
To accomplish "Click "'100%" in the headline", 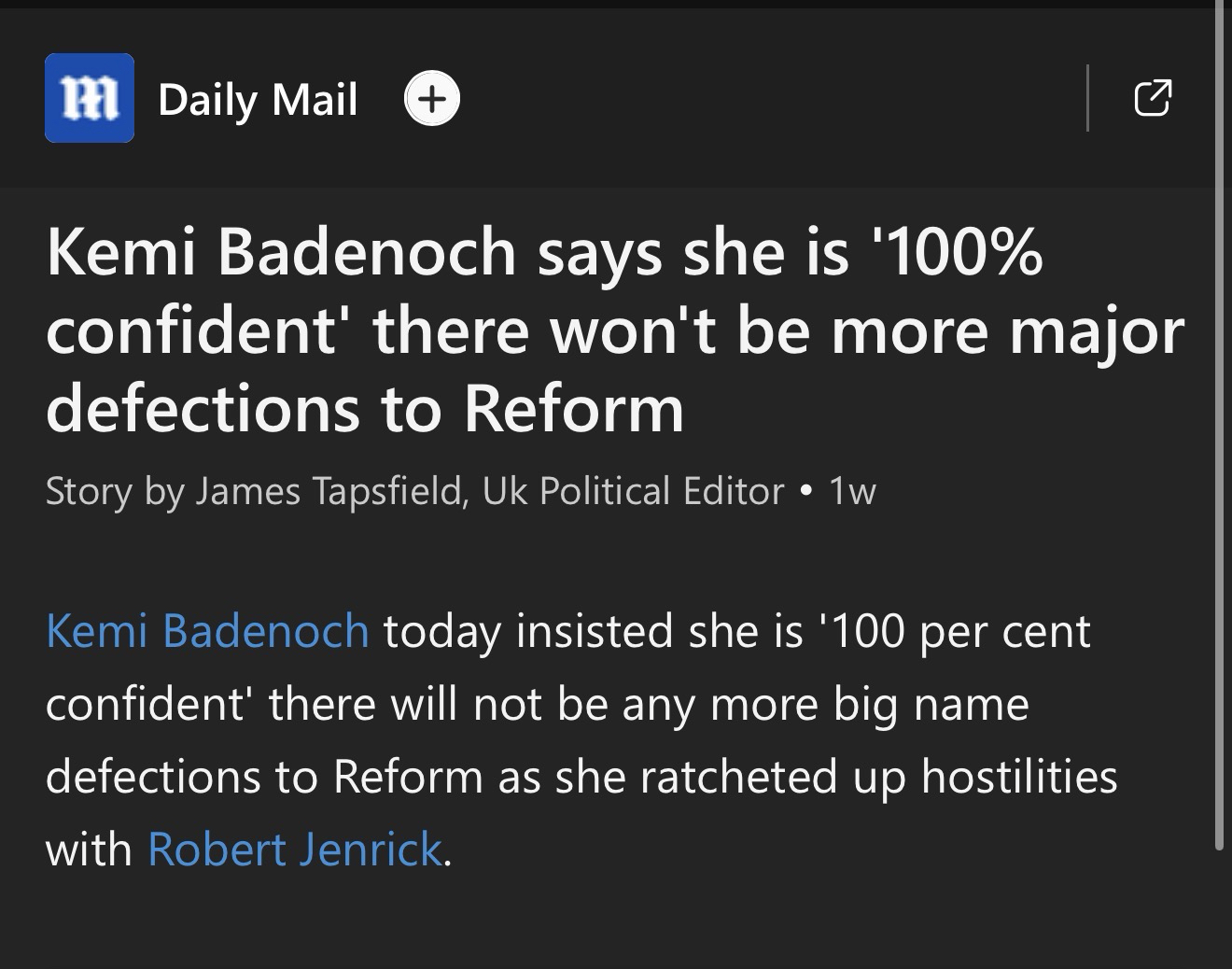I will coord(965,252).
